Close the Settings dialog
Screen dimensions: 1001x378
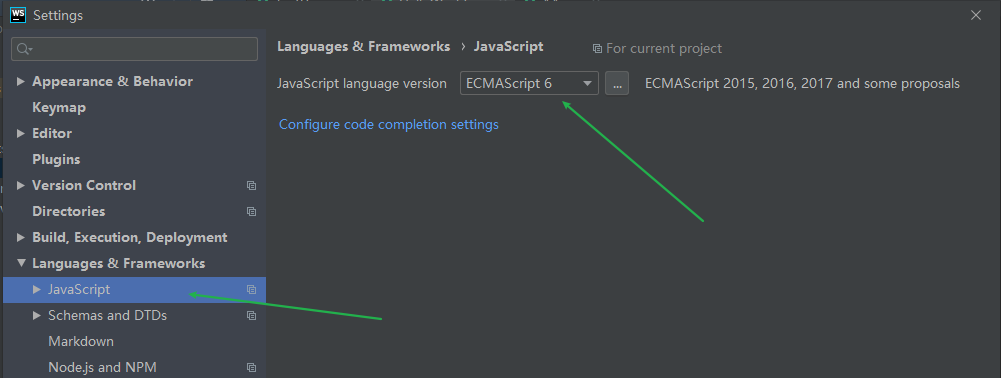click(975, 15)
